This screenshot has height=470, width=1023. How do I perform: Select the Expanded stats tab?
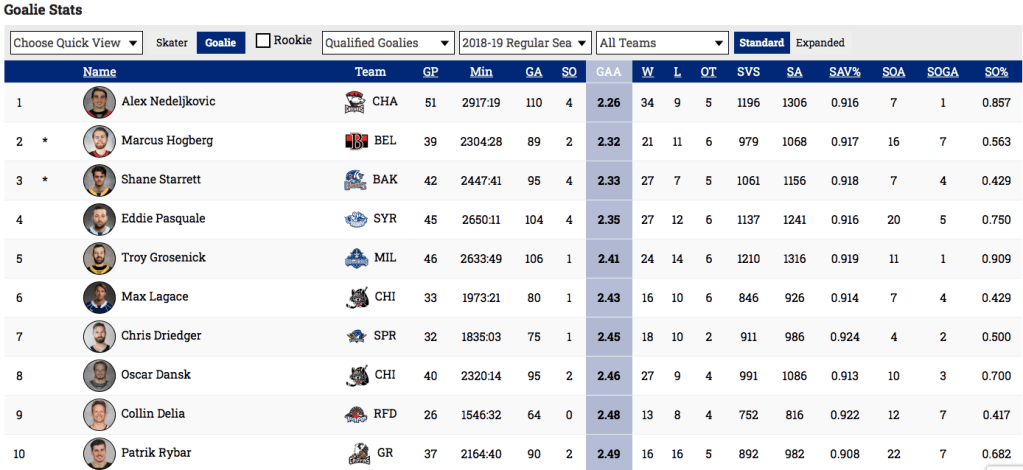click(x=820, y=43)
